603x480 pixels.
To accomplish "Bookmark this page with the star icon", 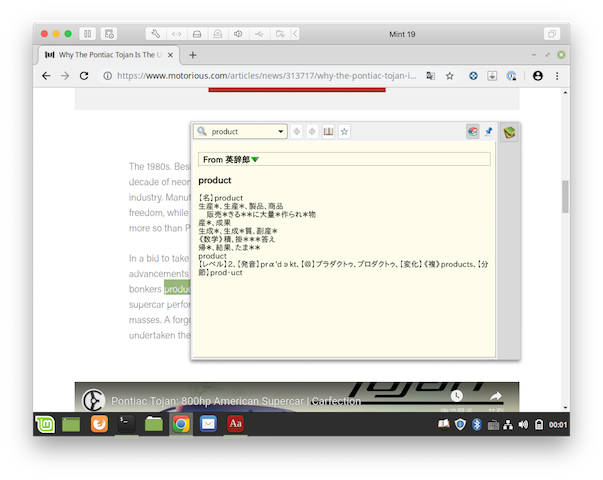I will coord(450,76).
